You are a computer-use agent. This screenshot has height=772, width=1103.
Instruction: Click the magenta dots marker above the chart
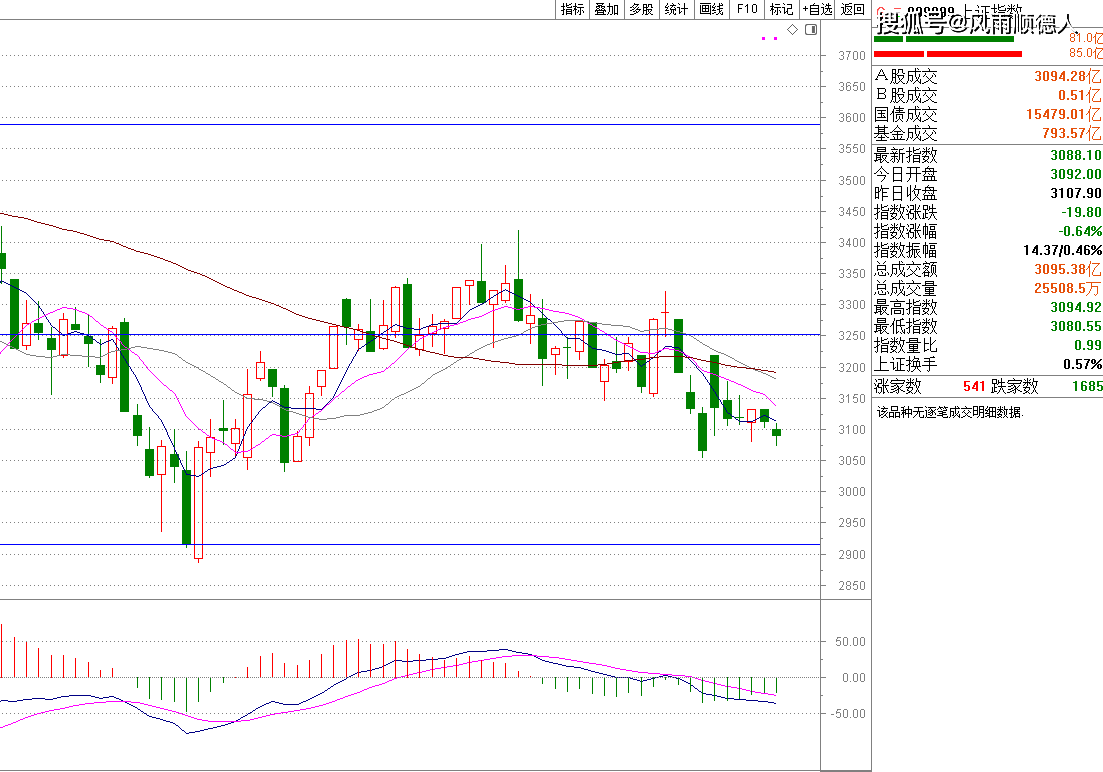[x=769, y=38]
